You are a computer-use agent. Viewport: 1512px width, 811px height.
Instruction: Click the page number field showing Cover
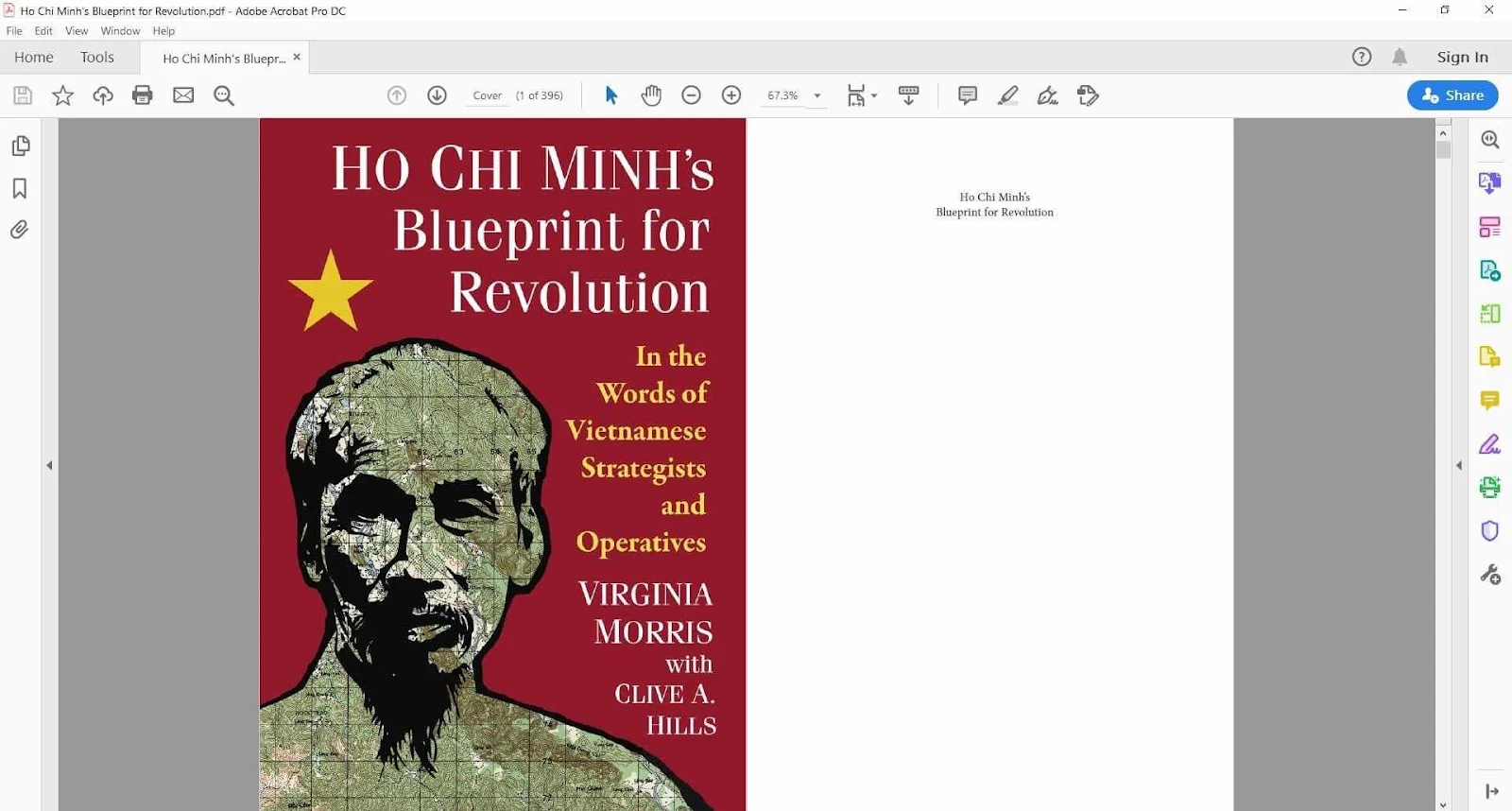point(488,95)
